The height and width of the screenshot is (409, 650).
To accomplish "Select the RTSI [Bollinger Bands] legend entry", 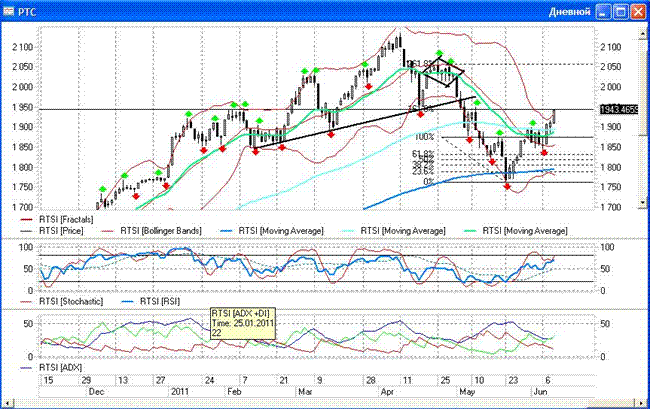I will point(152,231).
